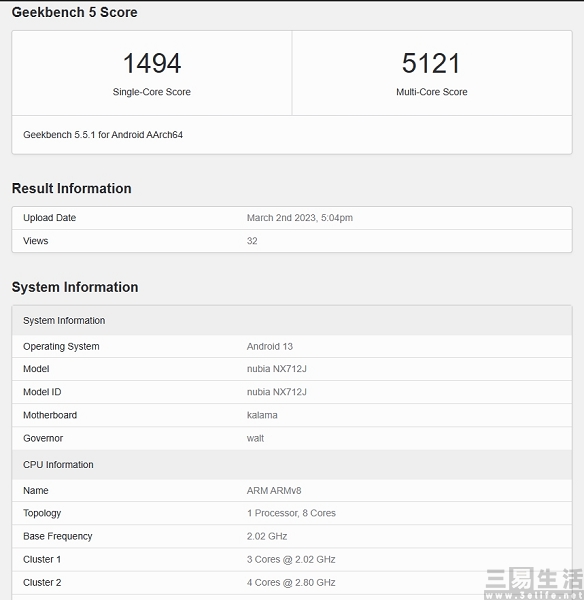The image size is (584, 600).
Task: Click the Motherboard label
Action: [x=50, y=415]
